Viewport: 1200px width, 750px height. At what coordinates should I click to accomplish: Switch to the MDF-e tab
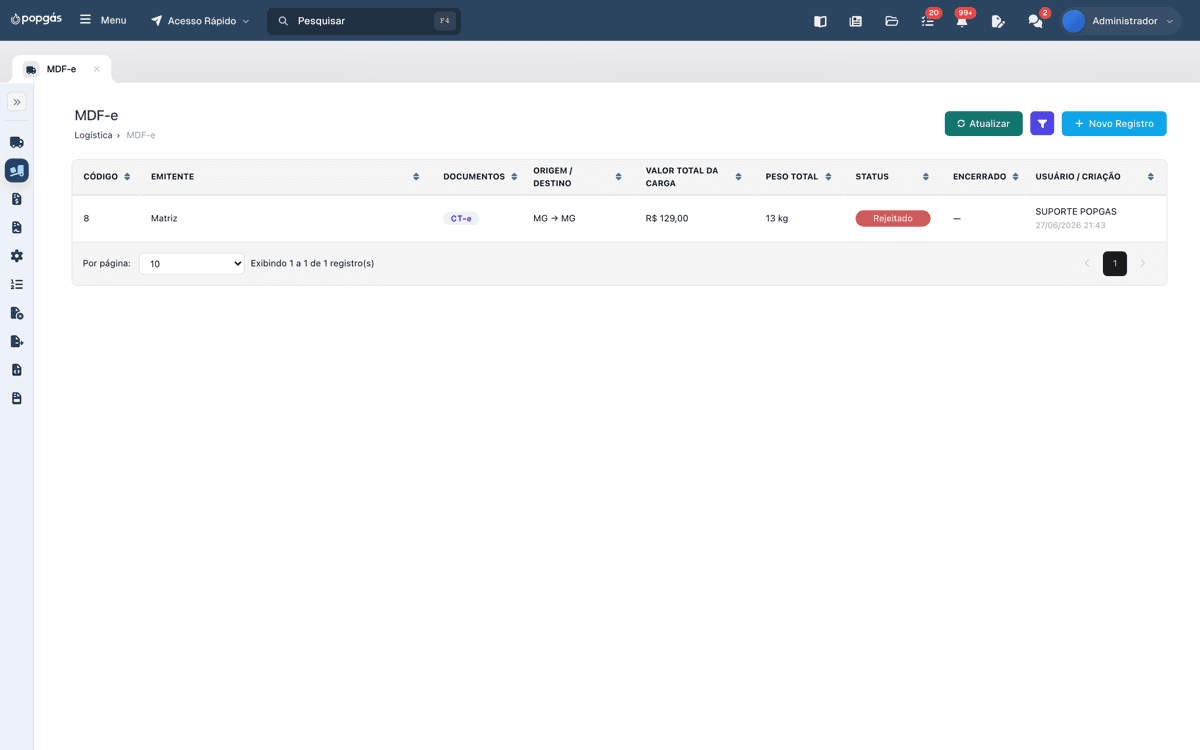coord(61,69)
